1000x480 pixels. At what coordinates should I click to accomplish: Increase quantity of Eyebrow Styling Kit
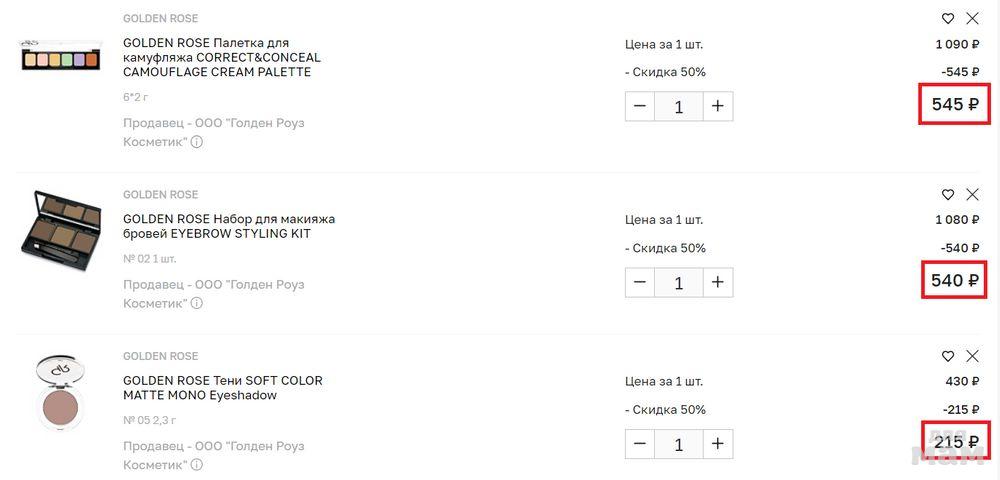[717, 282]
